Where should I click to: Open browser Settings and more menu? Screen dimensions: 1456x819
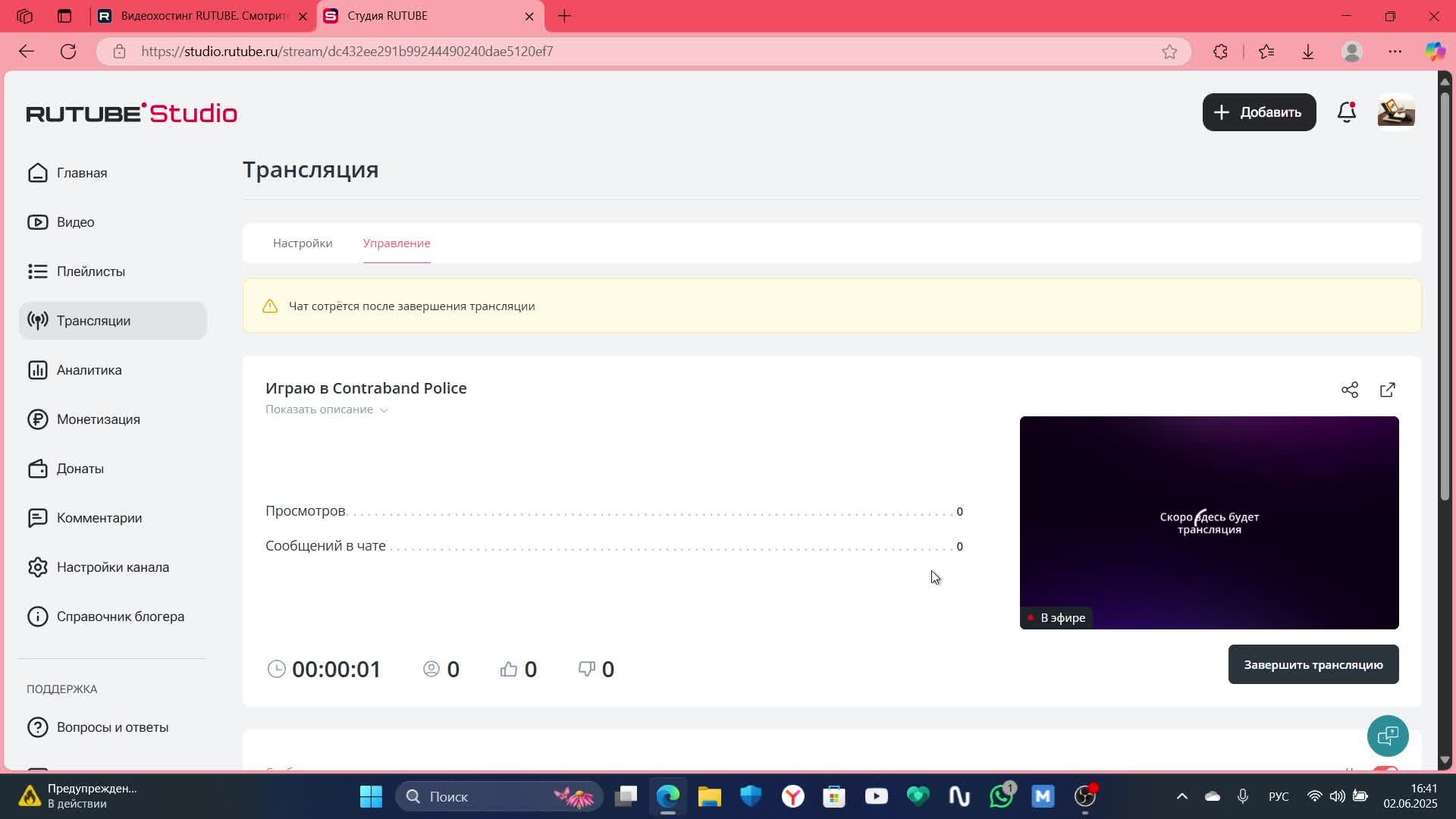click(1395, 52)
